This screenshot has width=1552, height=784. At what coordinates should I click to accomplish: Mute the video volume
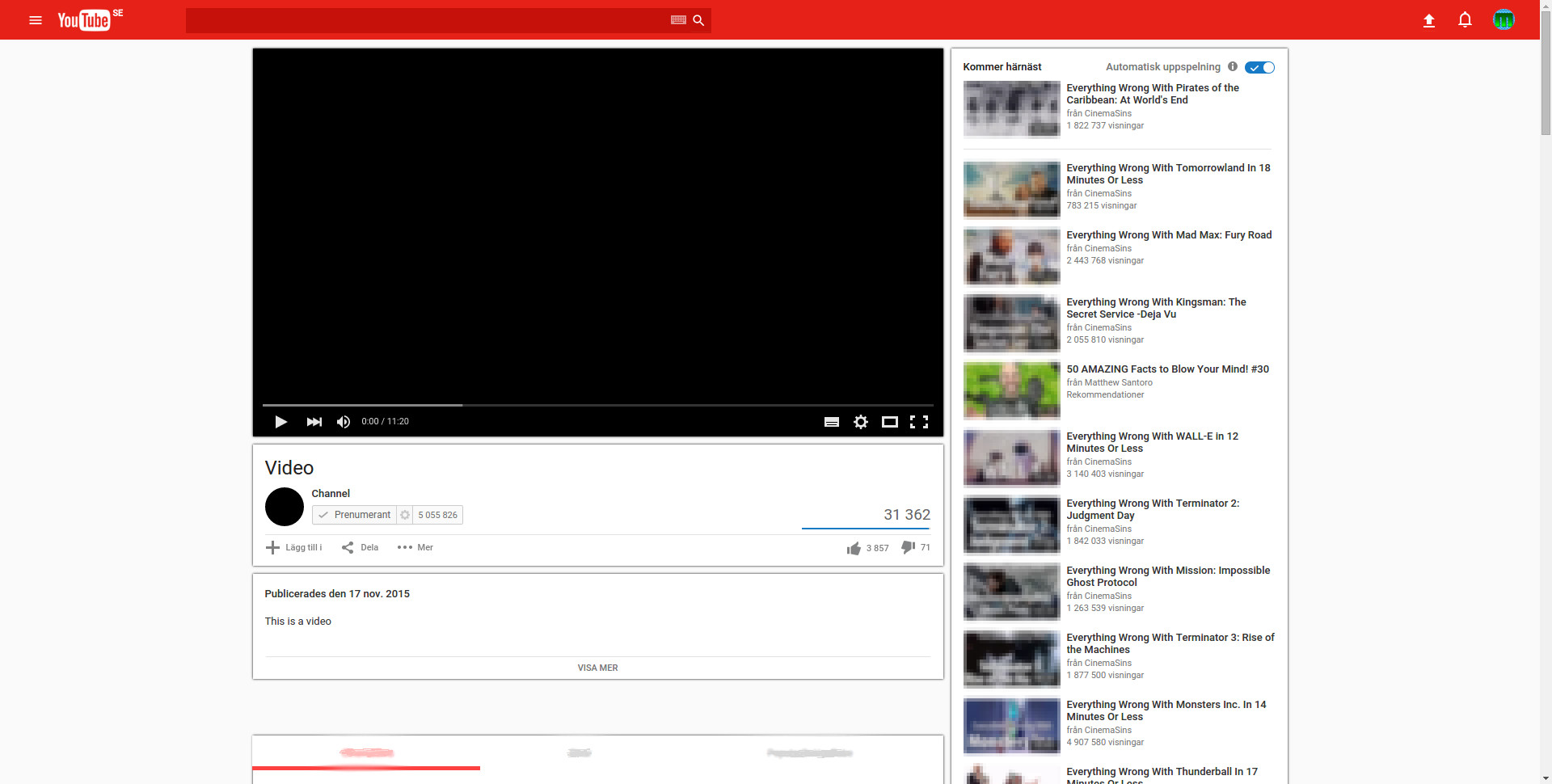click(x=343, y=421)
